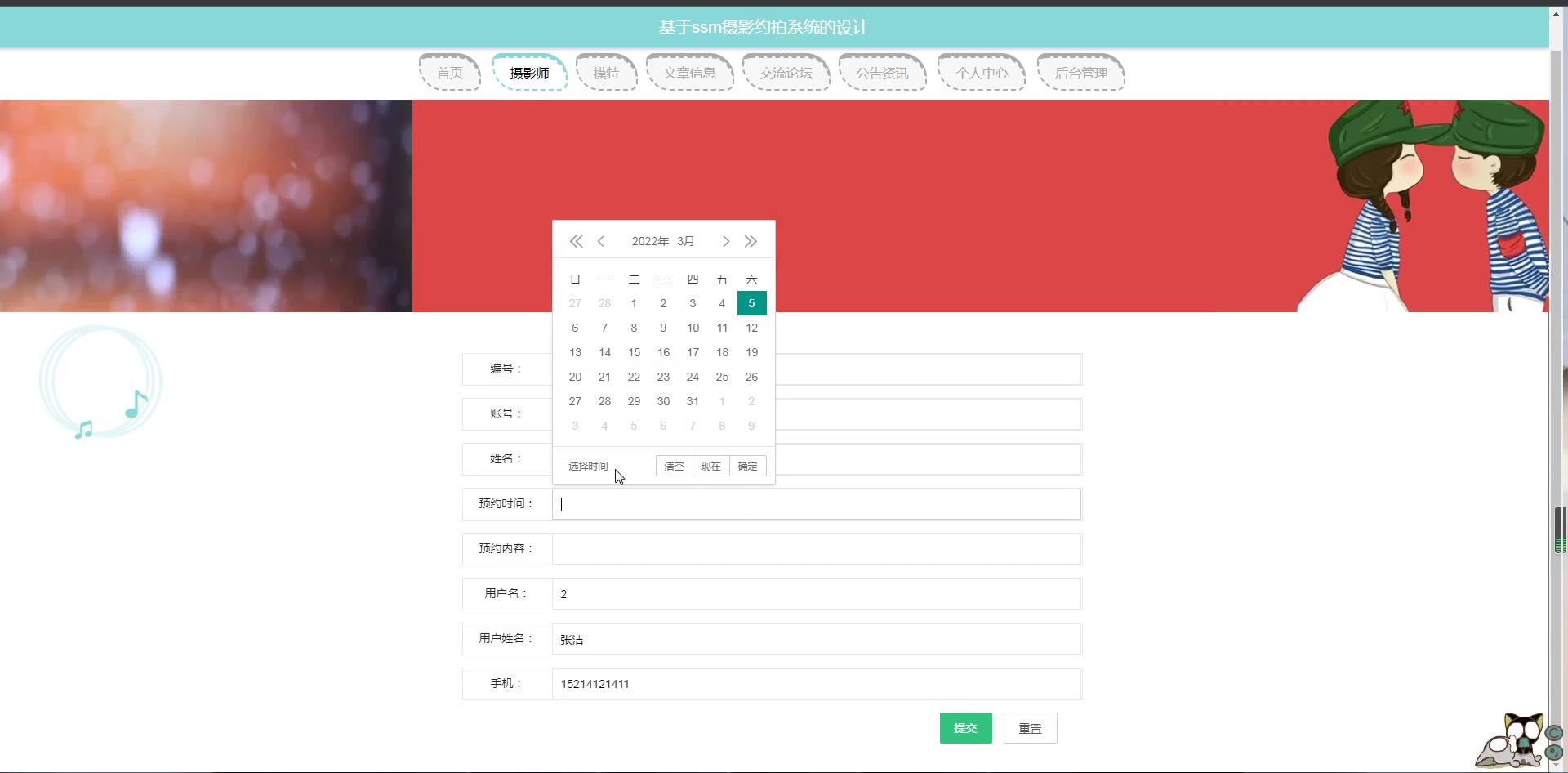Click the 清空 button in calendar
The width and height of the screenshot is (1568, 773).
[674, 466]
